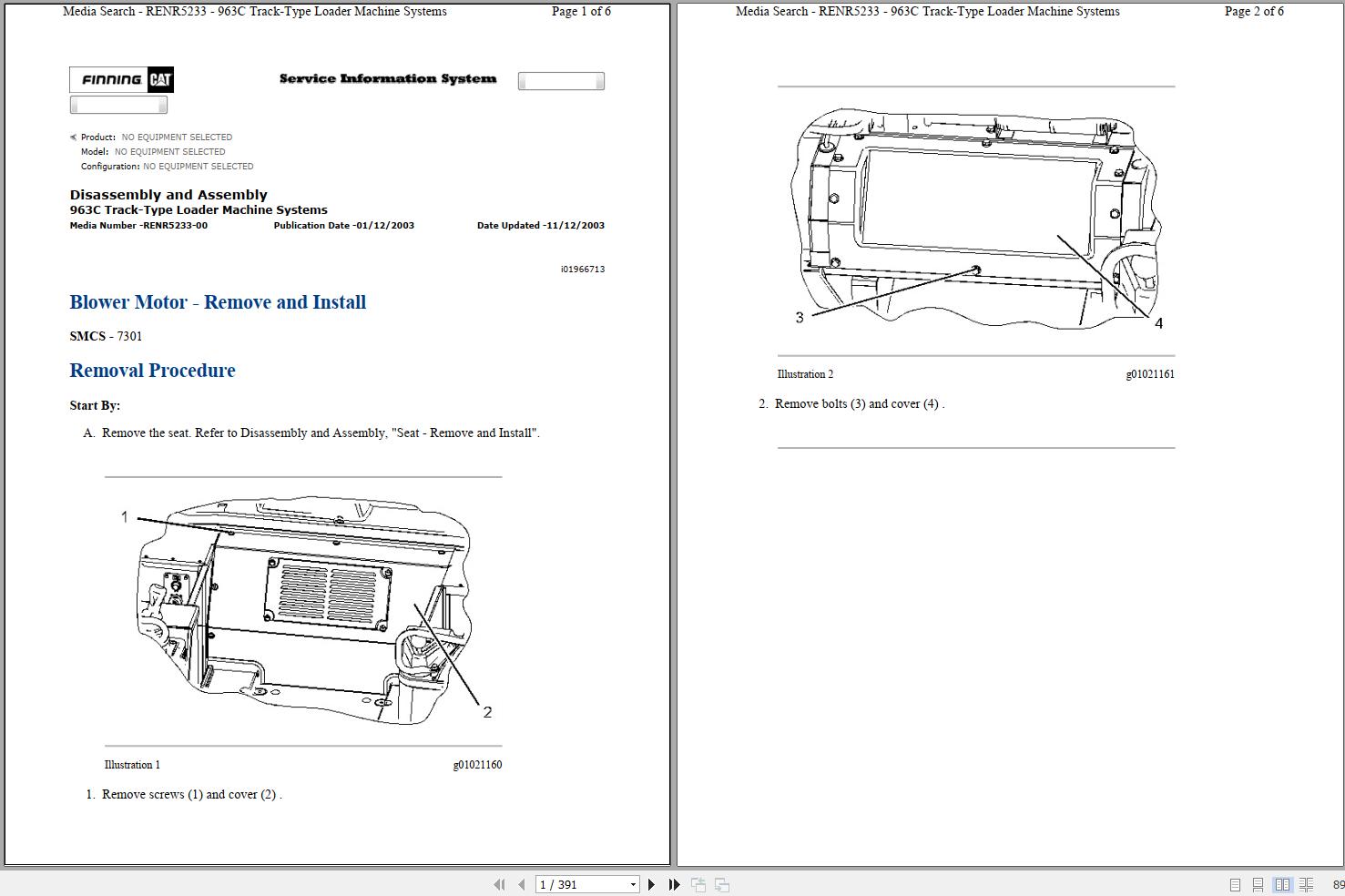This screenshot has height=896, width=1345.
Task: Click the blank button right of Service Information System
Action: tap(561, 81)
